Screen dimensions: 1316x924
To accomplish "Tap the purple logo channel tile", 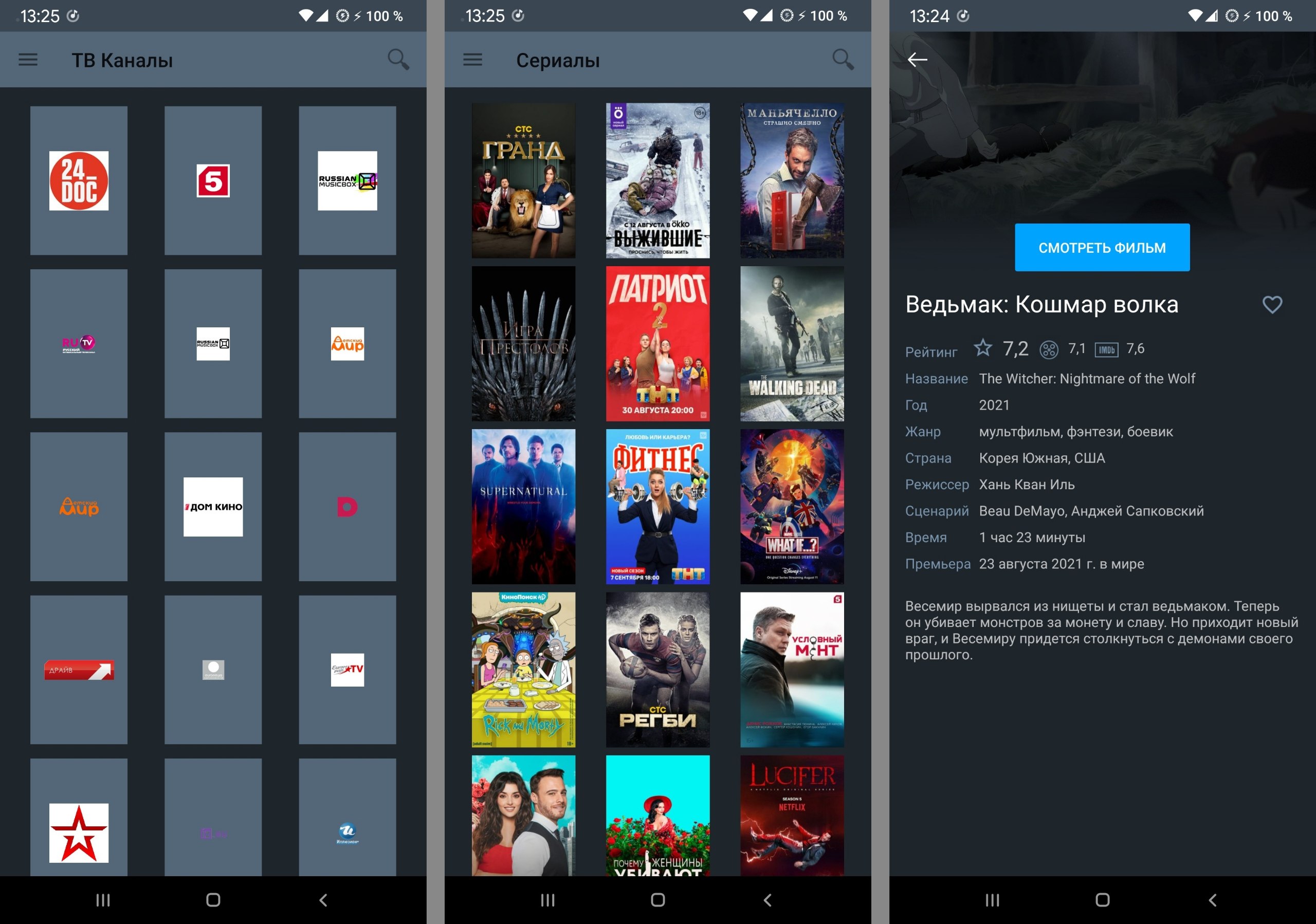I will pyautogui.click(x=213, y=818).
